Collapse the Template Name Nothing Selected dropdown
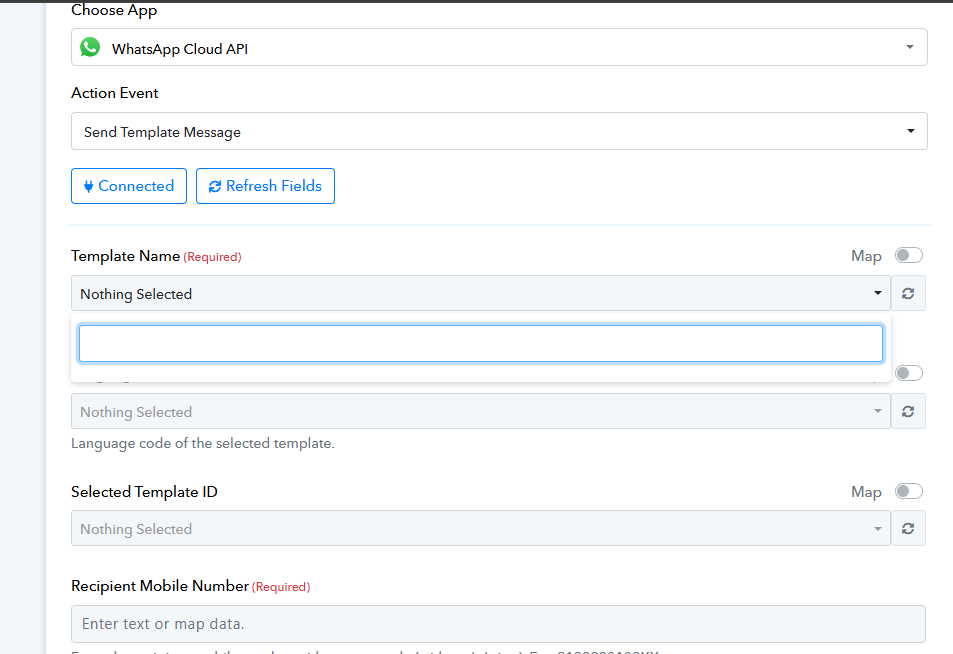Image resolution: width=953 pixels, height=654 pixels. [x=481, y=294]
